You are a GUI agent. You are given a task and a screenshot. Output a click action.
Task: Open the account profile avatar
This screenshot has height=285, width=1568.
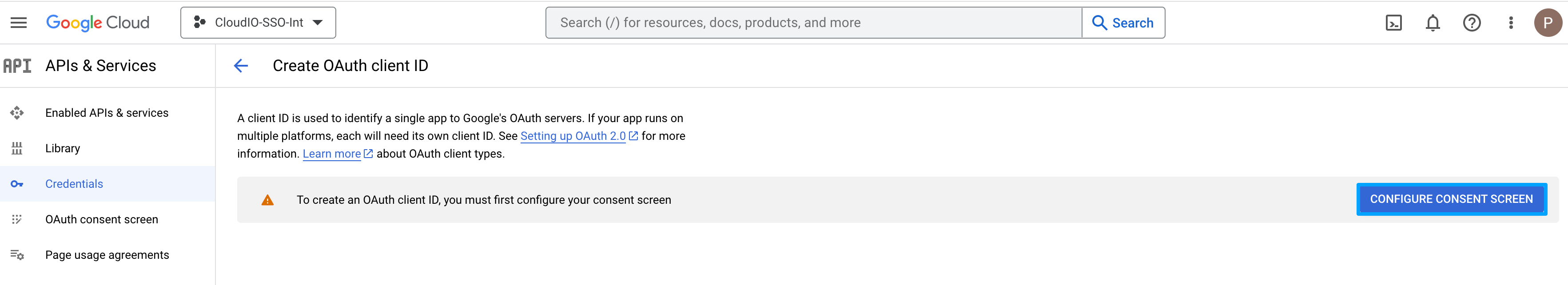tap(1547, 23)
